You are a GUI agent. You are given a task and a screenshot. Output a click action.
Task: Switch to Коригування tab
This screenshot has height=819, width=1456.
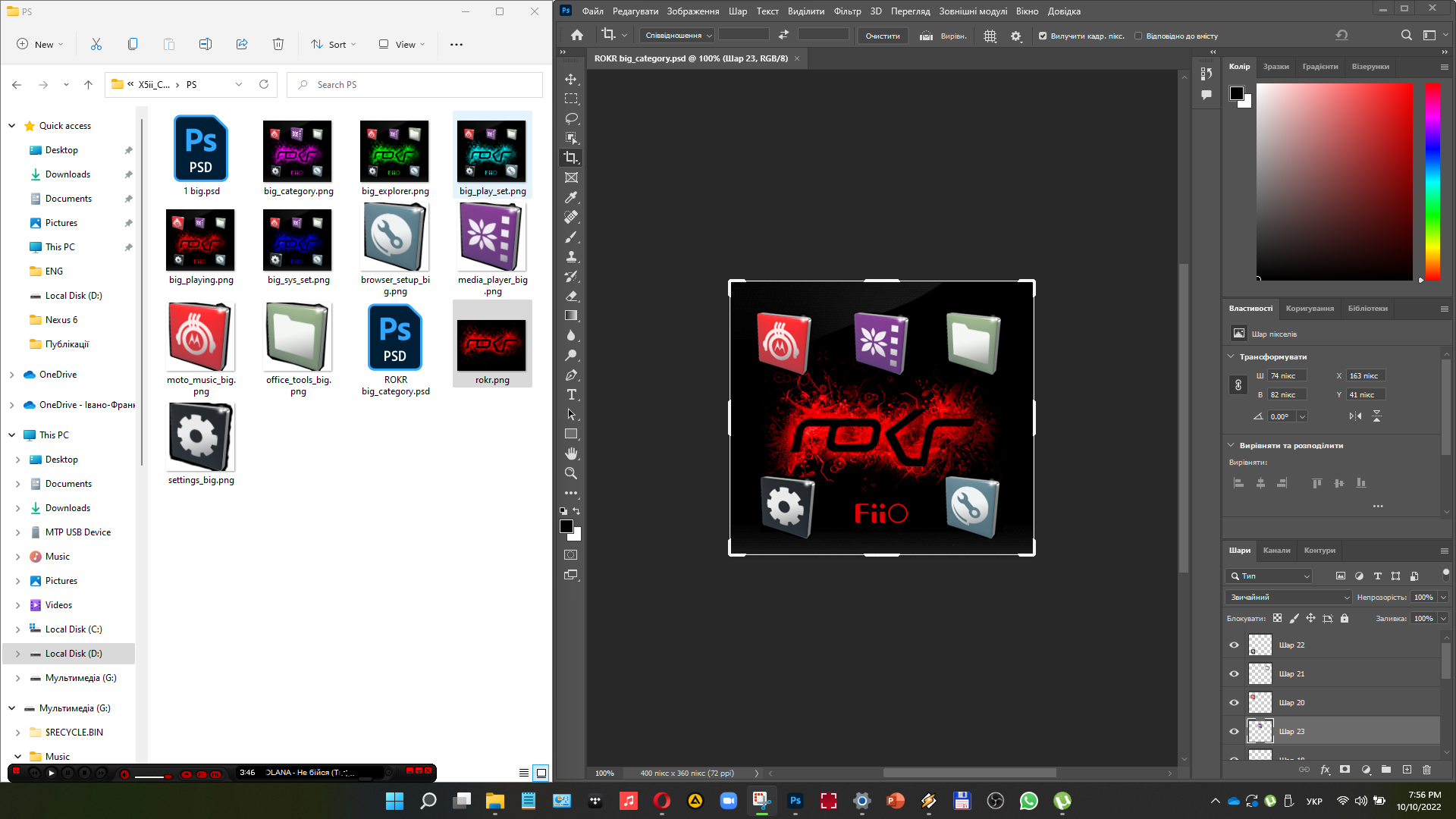(x=1310, y=309)
